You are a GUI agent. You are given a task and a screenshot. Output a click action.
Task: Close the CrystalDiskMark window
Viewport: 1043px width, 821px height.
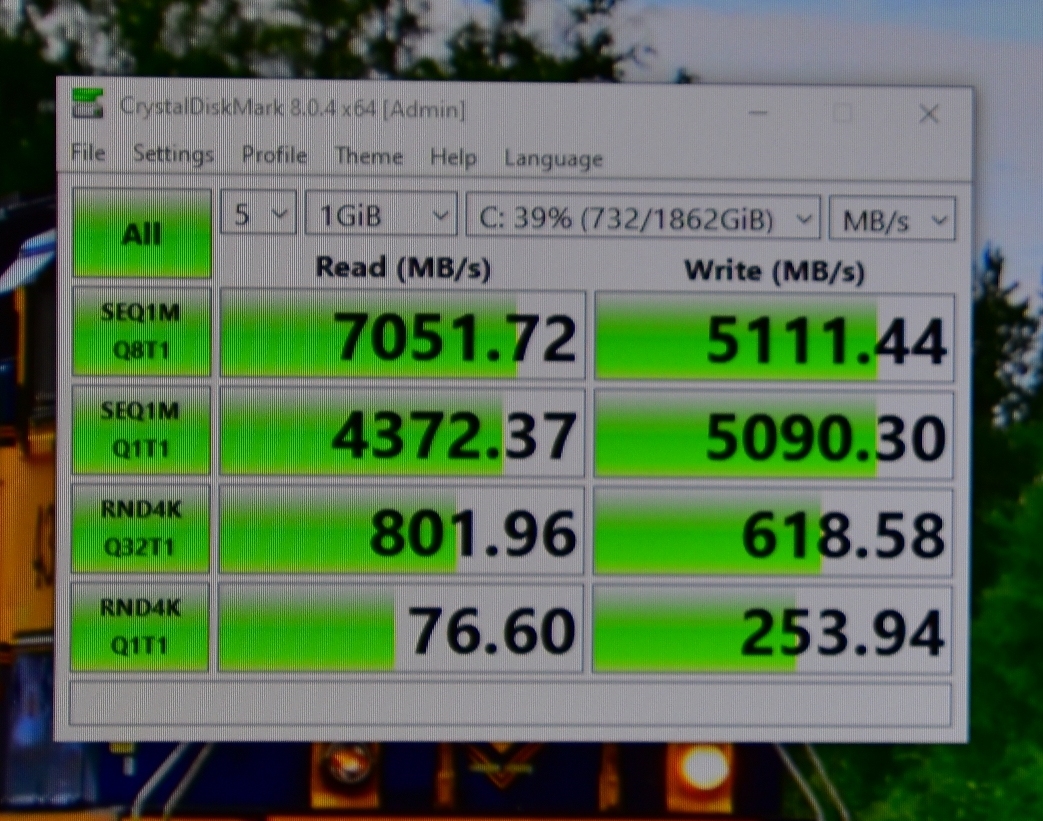[929, 114]
